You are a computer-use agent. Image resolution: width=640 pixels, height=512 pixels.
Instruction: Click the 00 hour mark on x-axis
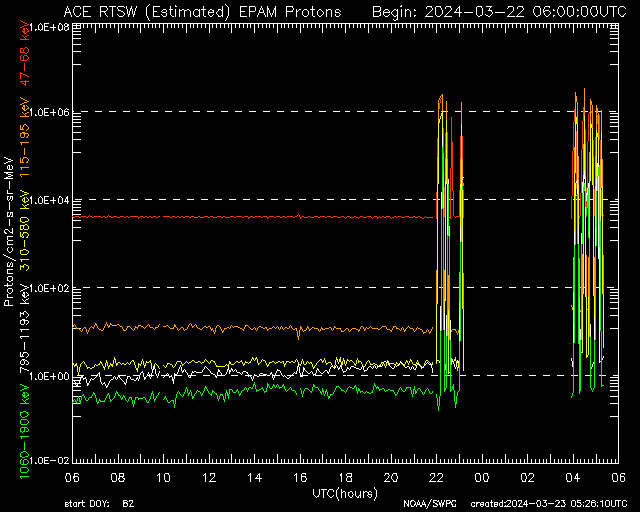tap(482, 477)
